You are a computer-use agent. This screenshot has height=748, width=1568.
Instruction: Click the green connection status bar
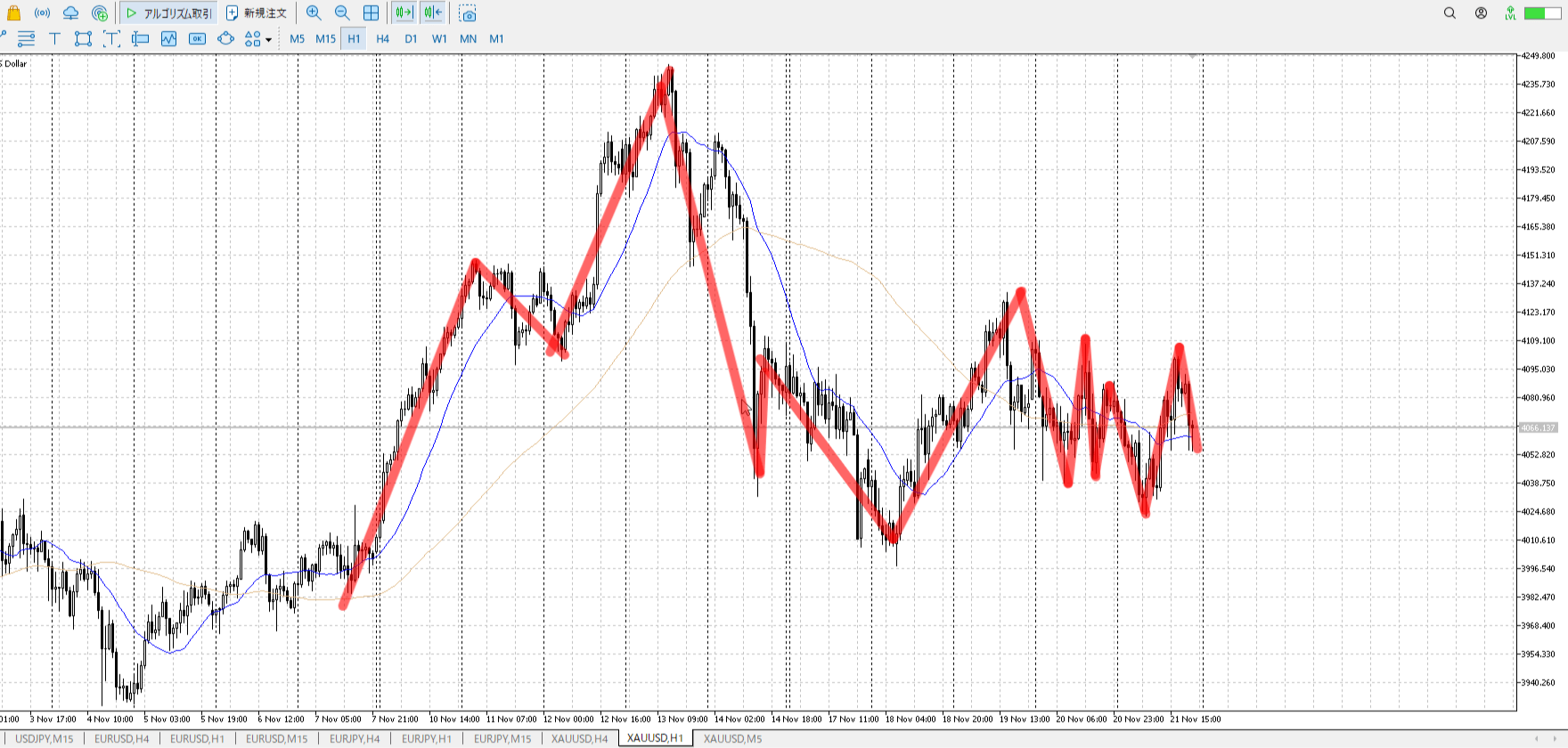pyautogui.click(x=1542, y=13)
